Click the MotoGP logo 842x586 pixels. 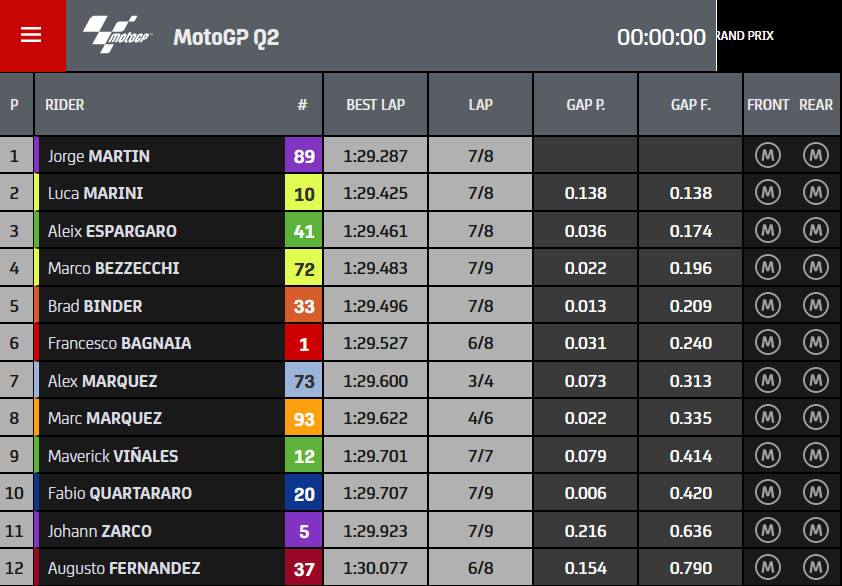[x=118, y=34]
